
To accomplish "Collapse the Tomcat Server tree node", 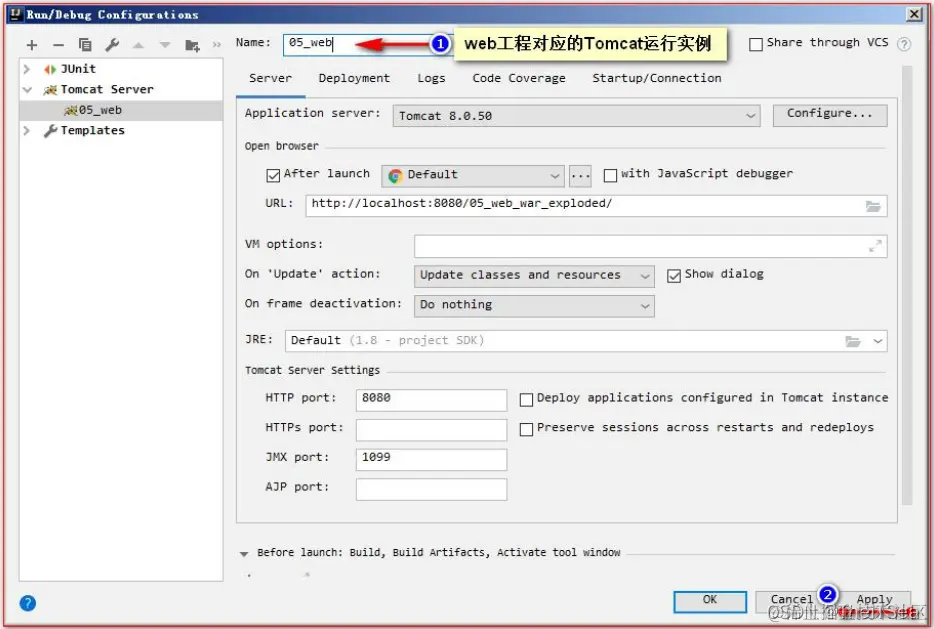I will pos(27,90).
